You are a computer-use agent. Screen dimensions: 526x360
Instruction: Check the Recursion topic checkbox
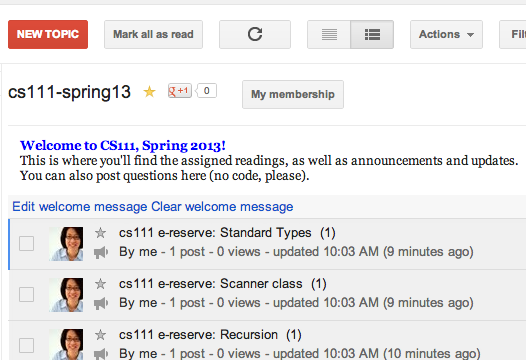pyautogui.click(x=27, y=345)
